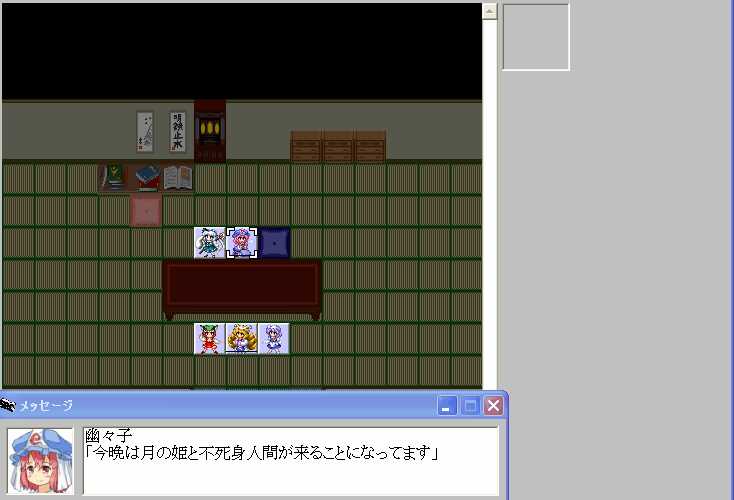
Task: Click the blue closed book on the shelf
Action: (x=147, y=178)
